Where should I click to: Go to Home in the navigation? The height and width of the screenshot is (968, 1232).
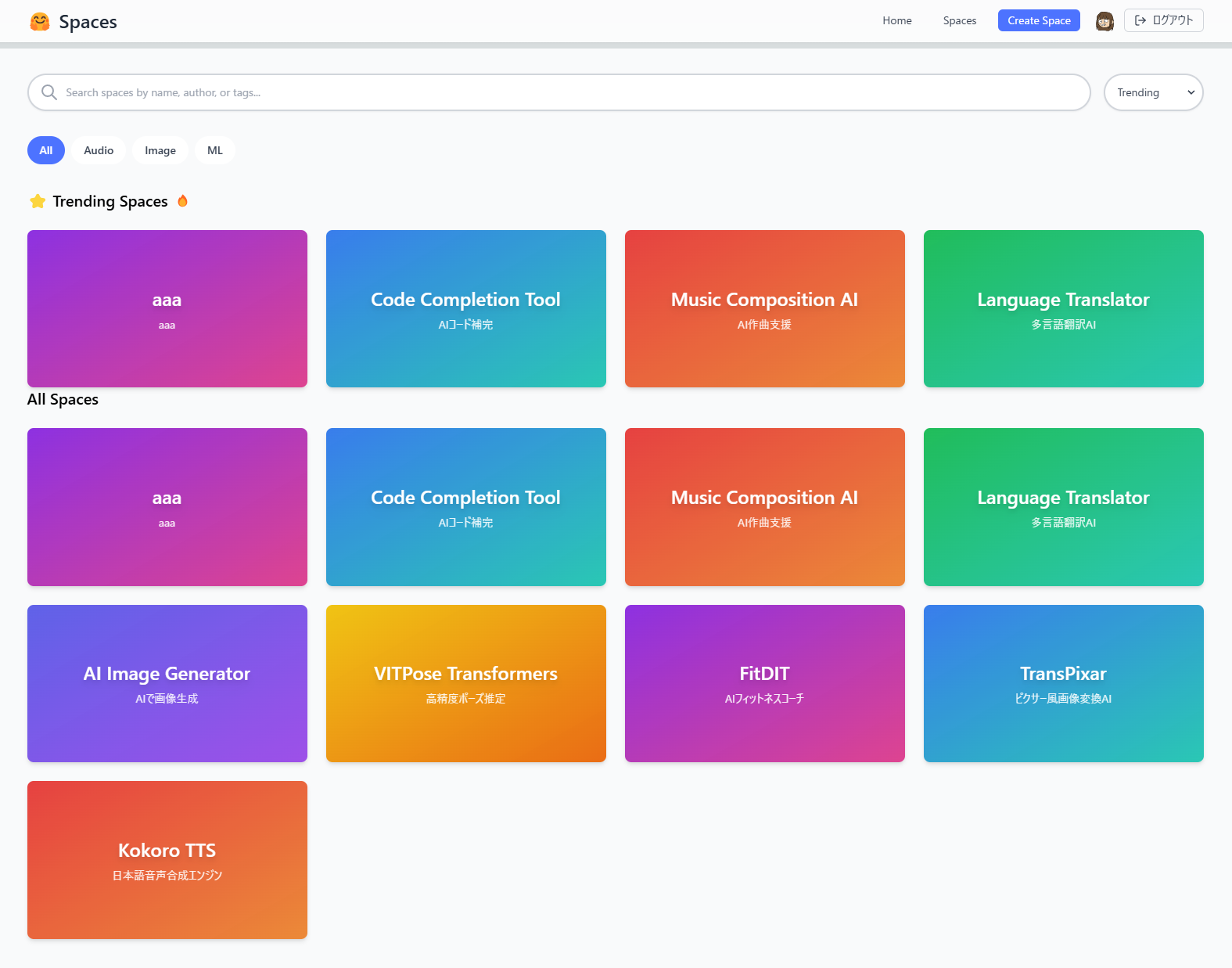tap(897, 20)
